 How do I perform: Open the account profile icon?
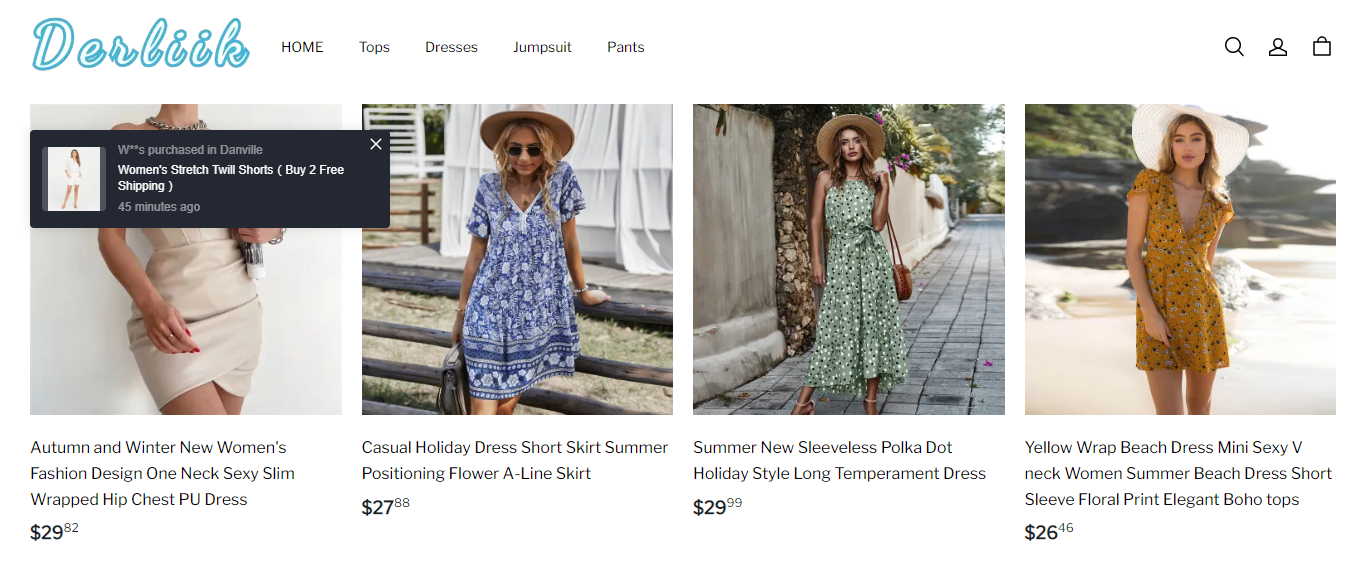pyautogui.click(x=1278, y=47)
